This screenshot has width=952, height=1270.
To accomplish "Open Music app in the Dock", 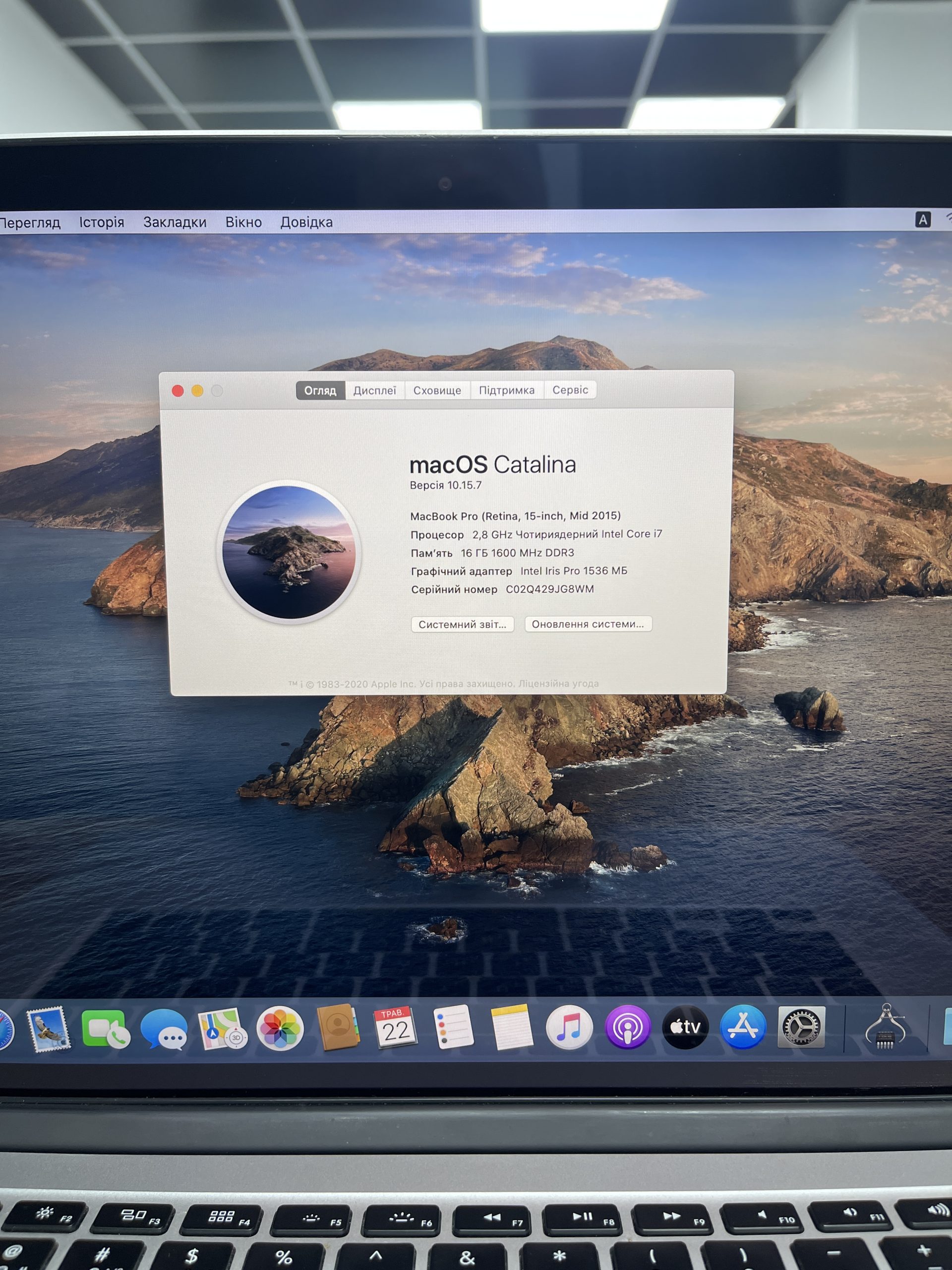I will [x=569, y=1028].
